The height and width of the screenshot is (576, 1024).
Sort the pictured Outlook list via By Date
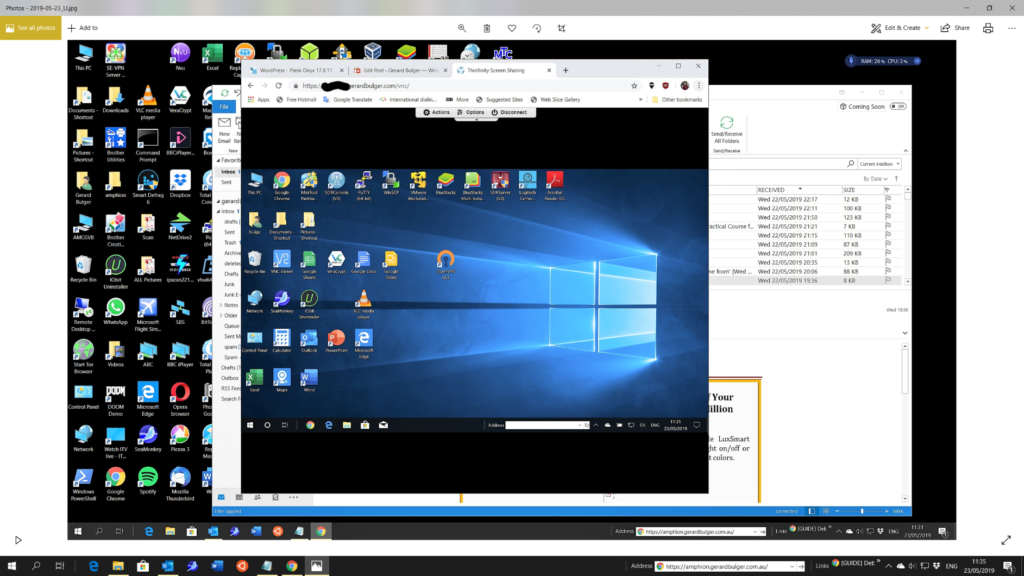pyautogui.click(x=875, y=179)
